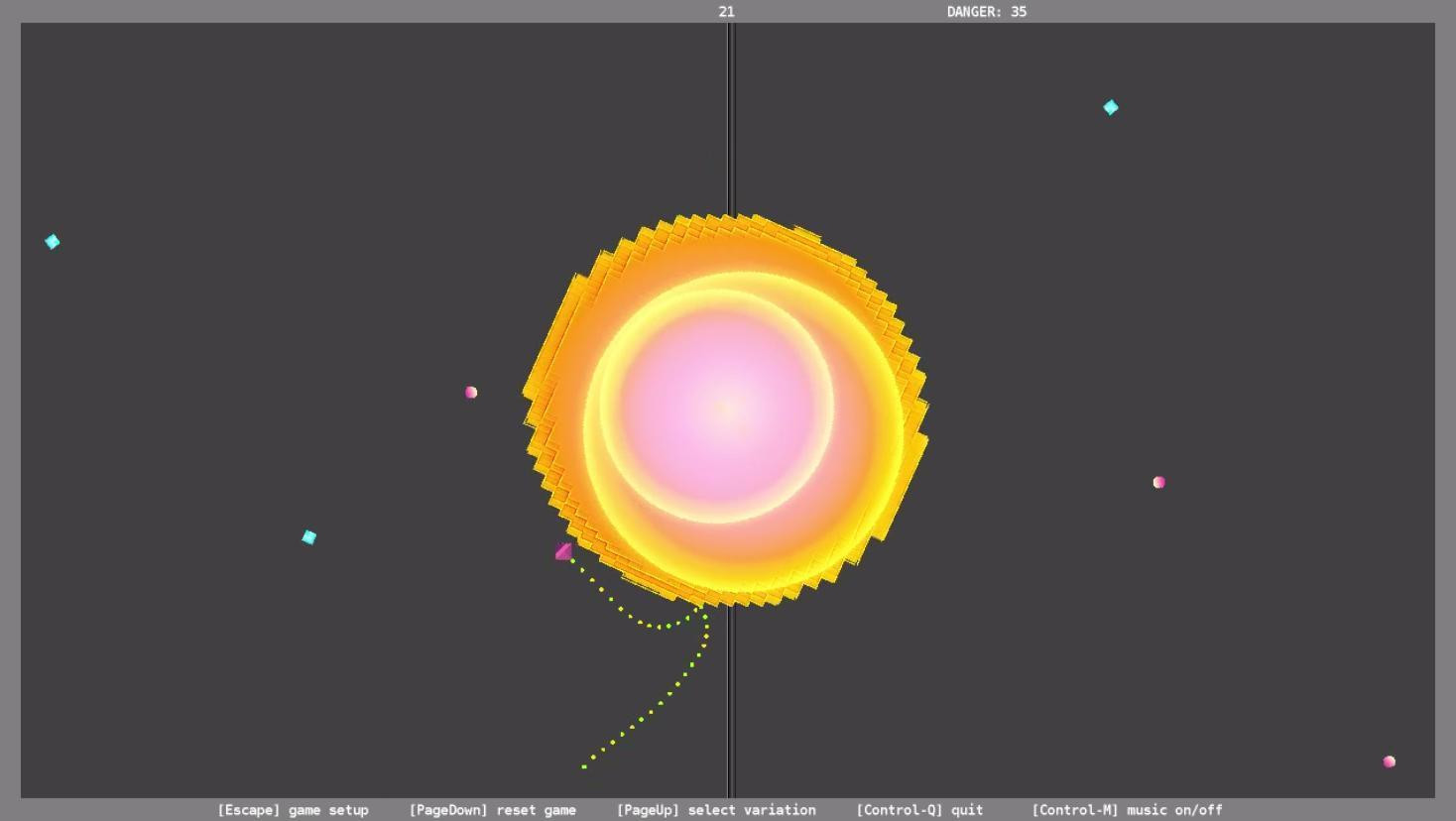
Task: Click the "[Control-Q] quit" hint
Action: point(919,810)
